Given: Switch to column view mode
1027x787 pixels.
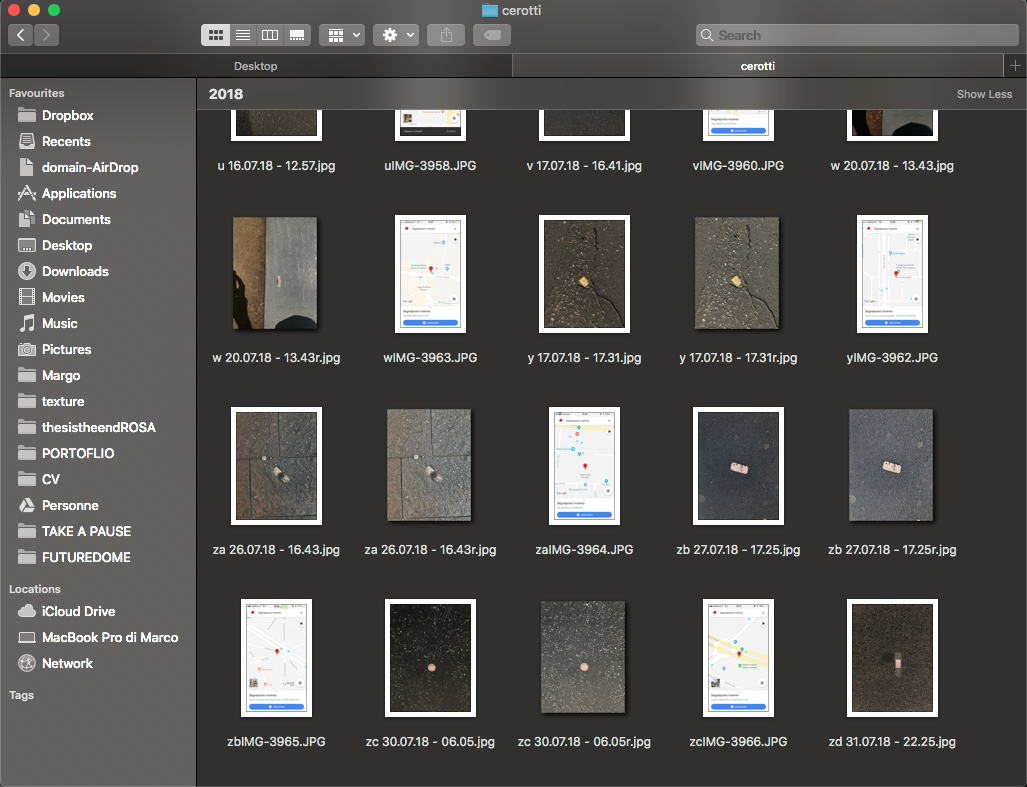Looking at the screenshot, I should (269, 35).
